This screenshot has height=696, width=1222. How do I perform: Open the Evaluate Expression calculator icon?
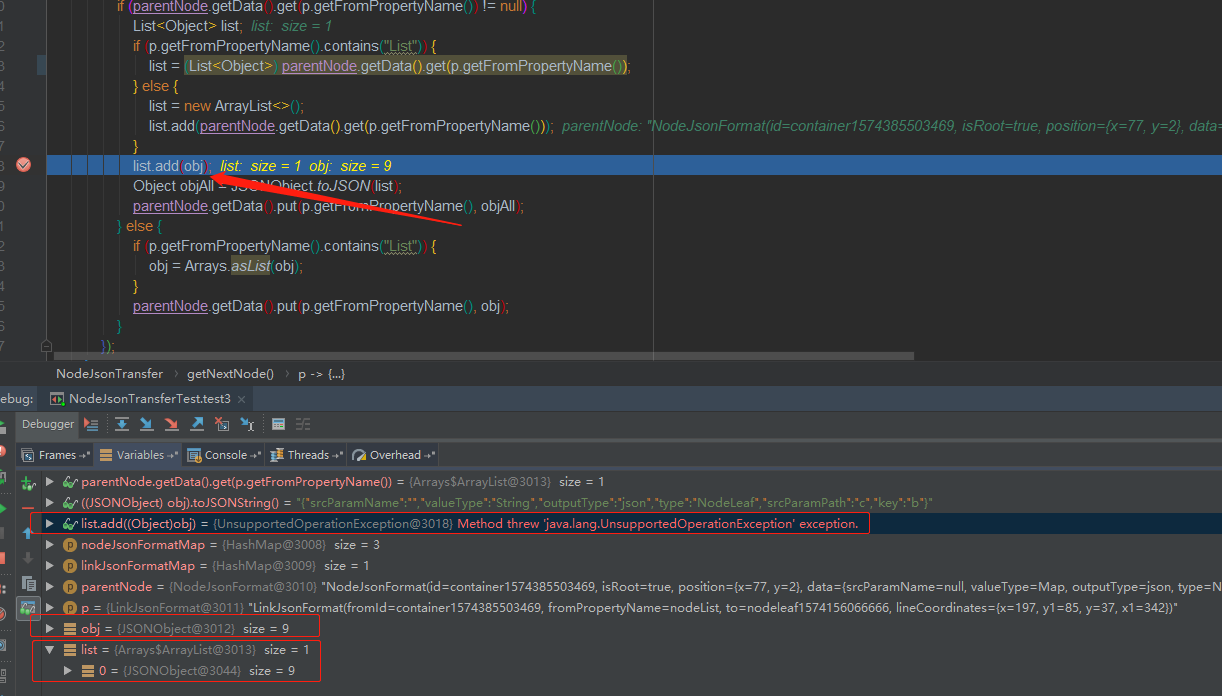pyautogui.click(x=279, y=424)
